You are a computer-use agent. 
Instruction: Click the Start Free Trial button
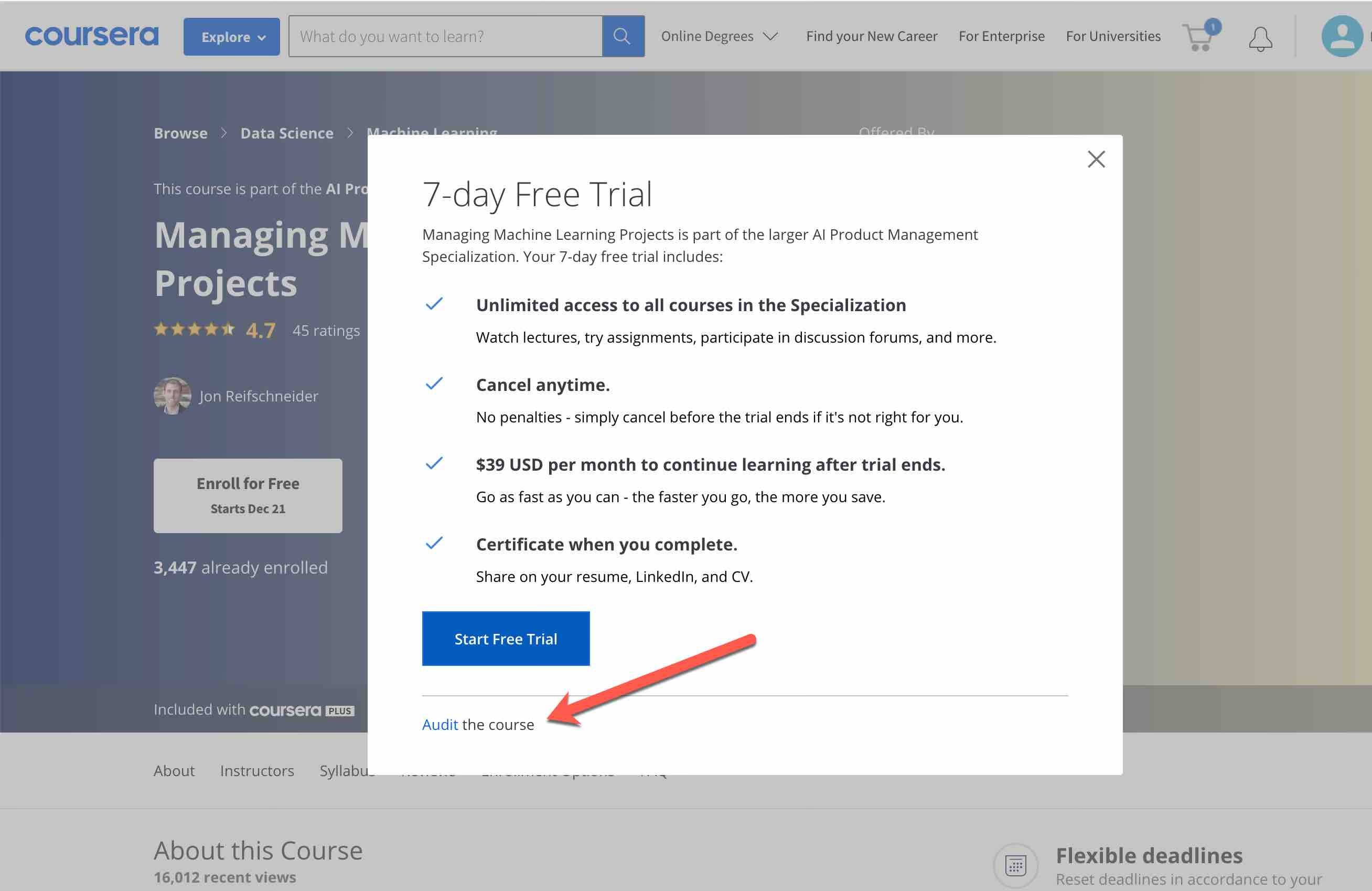[x=506, y=639]
